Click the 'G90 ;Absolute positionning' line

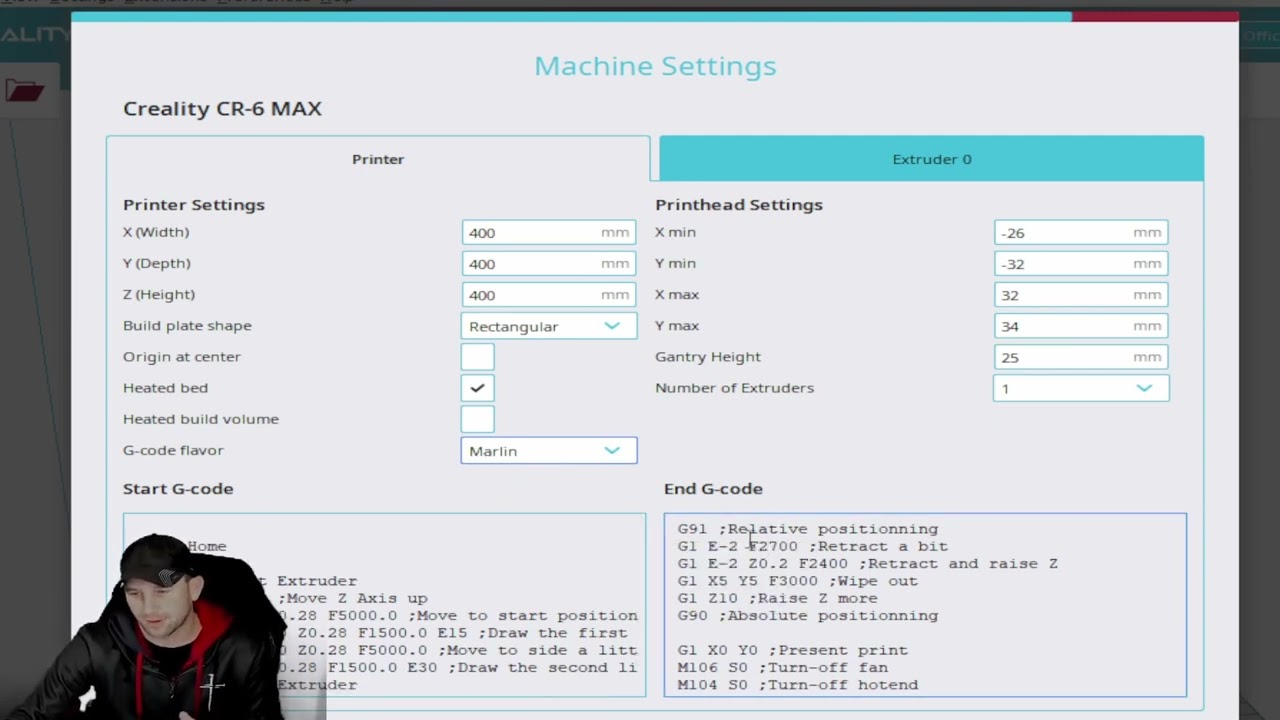tap(808, 615)
